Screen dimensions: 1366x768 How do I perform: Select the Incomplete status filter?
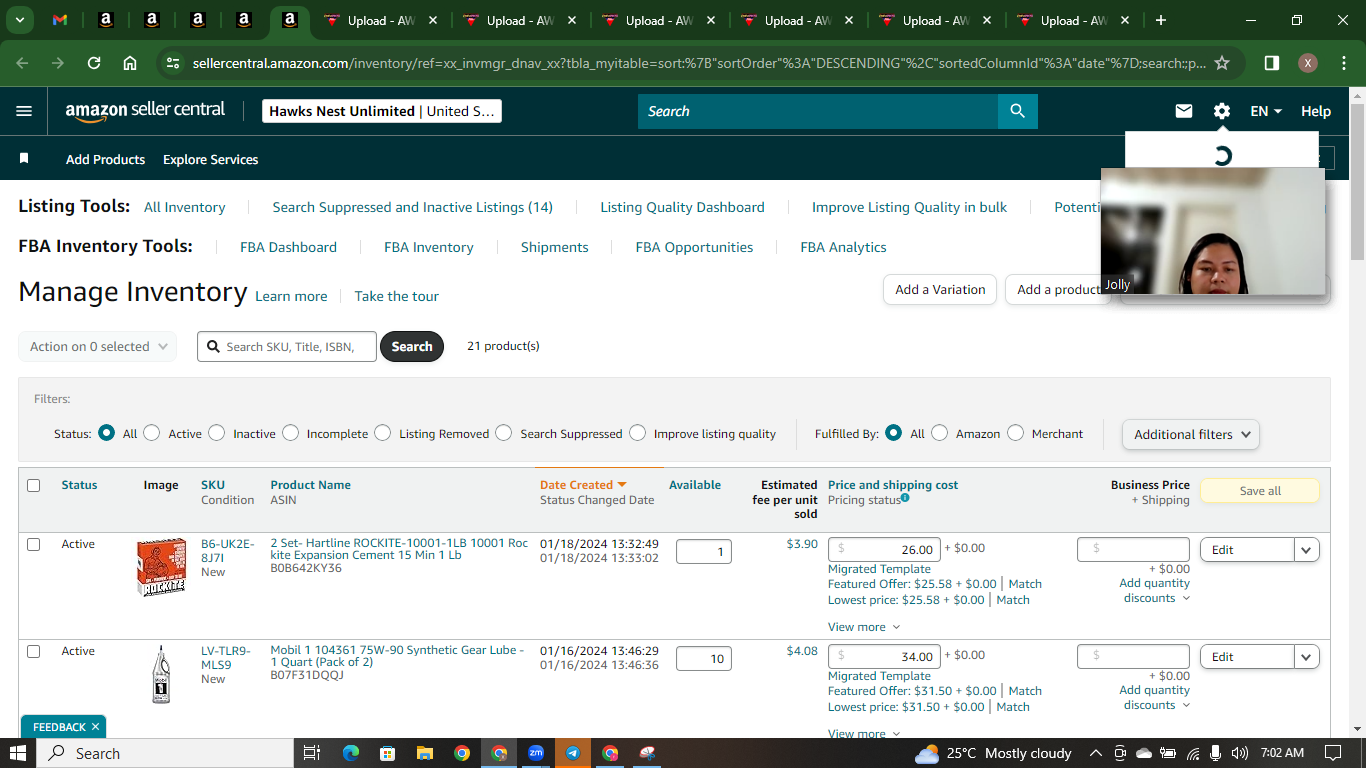coord(290,433)
